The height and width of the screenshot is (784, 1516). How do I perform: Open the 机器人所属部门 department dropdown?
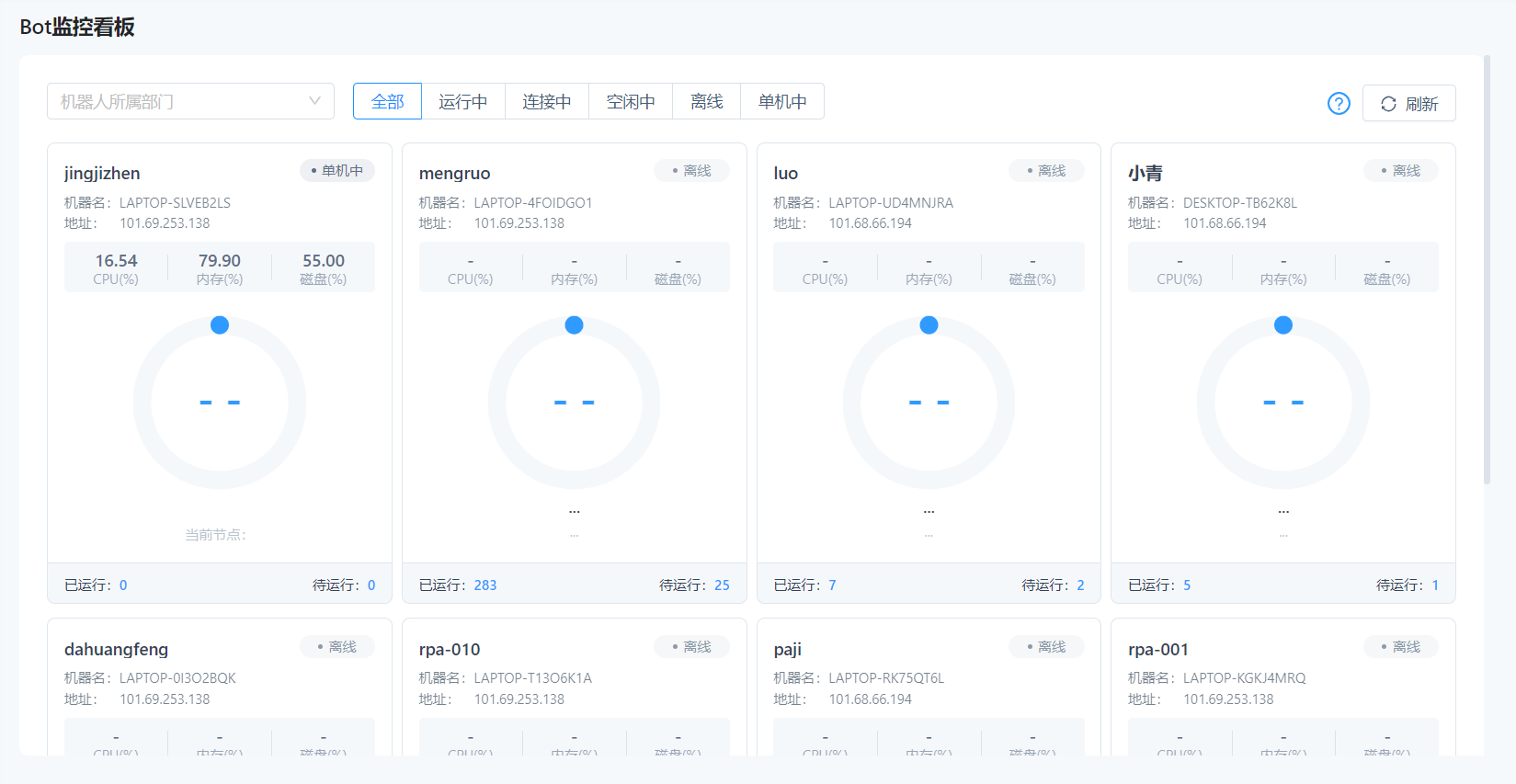[190, 101]
